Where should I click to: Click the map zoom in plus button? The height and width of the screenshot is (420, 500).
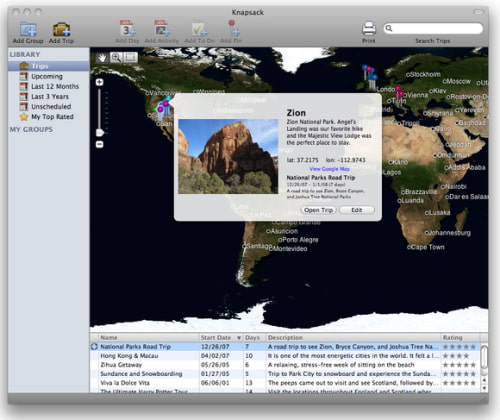[99, 82]
